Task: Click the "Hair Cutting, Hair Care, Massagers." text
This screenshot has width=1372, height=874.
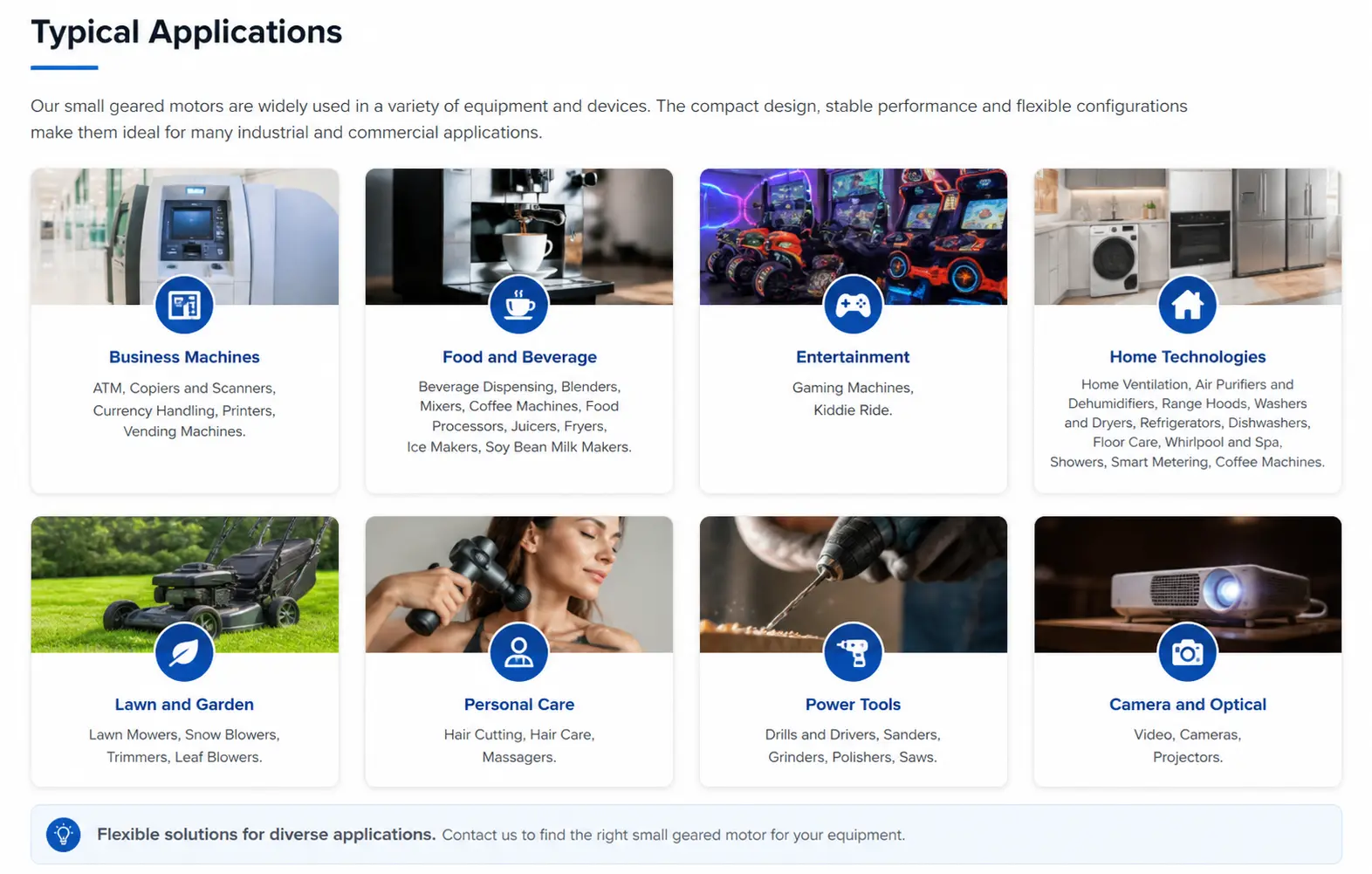Action: pos(519,747)
